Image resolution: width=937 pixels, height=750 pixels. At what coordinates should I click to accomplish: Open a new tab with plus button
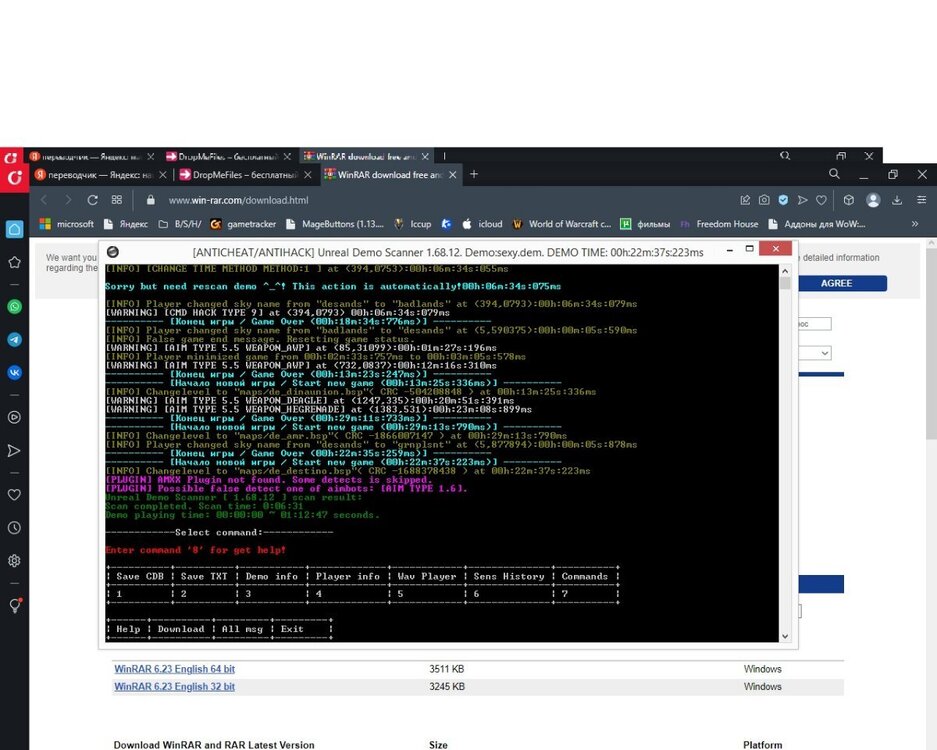[x=474, y=175]
